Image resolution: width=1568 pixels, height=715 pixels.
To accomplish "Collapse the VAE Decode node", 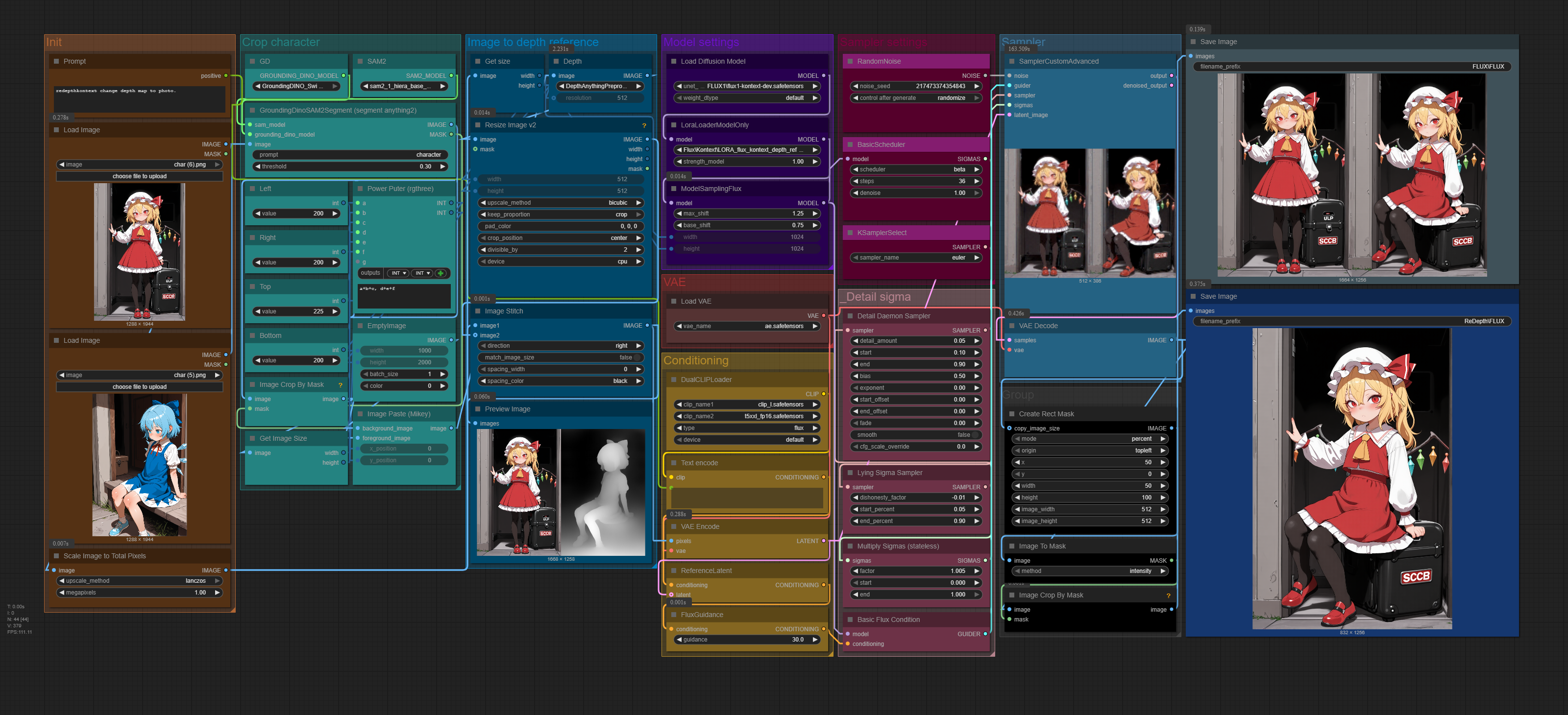I will point(1012,326).
